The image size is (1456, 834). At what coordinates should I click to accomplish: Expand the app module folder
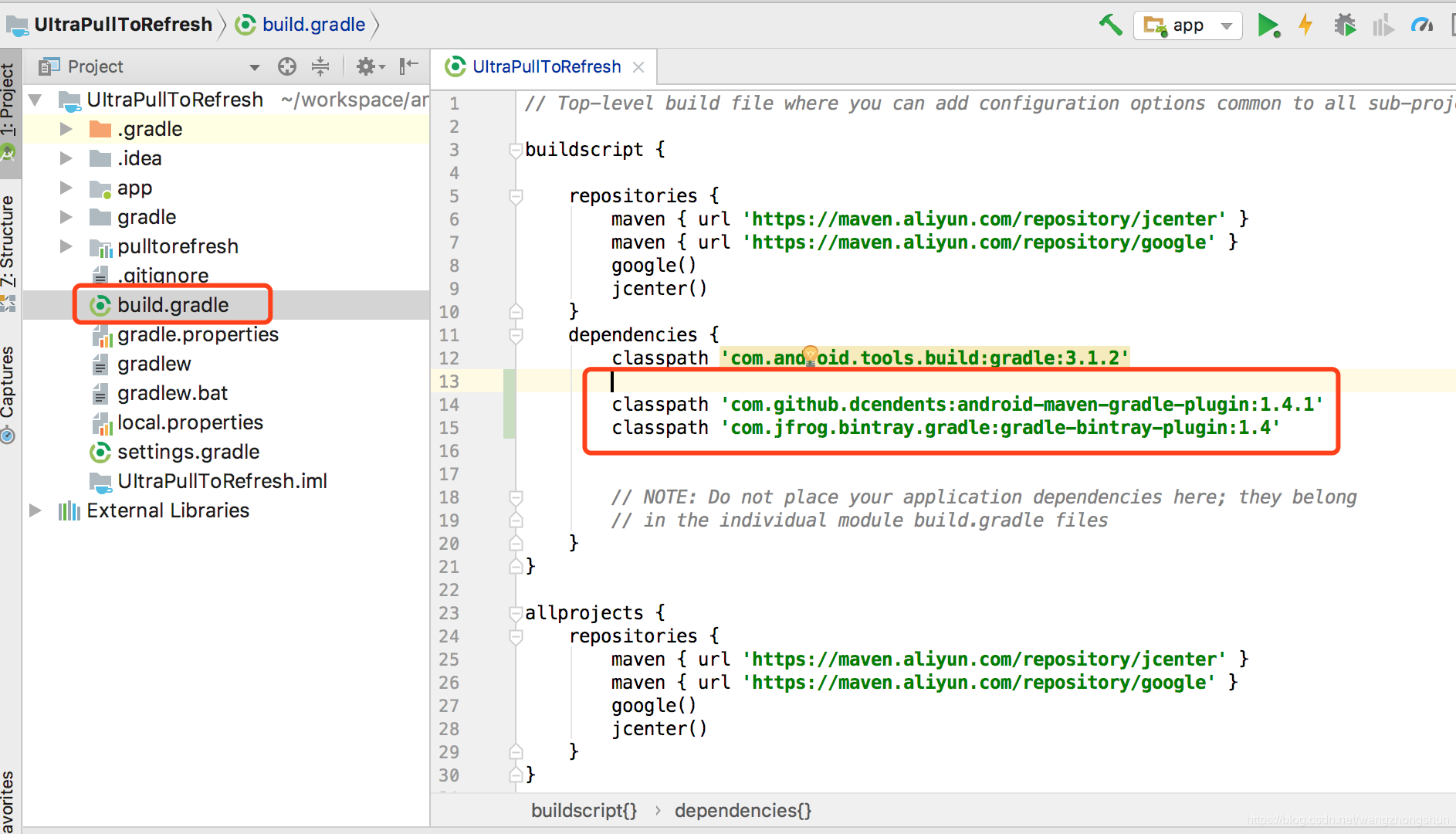click(66, 188)
